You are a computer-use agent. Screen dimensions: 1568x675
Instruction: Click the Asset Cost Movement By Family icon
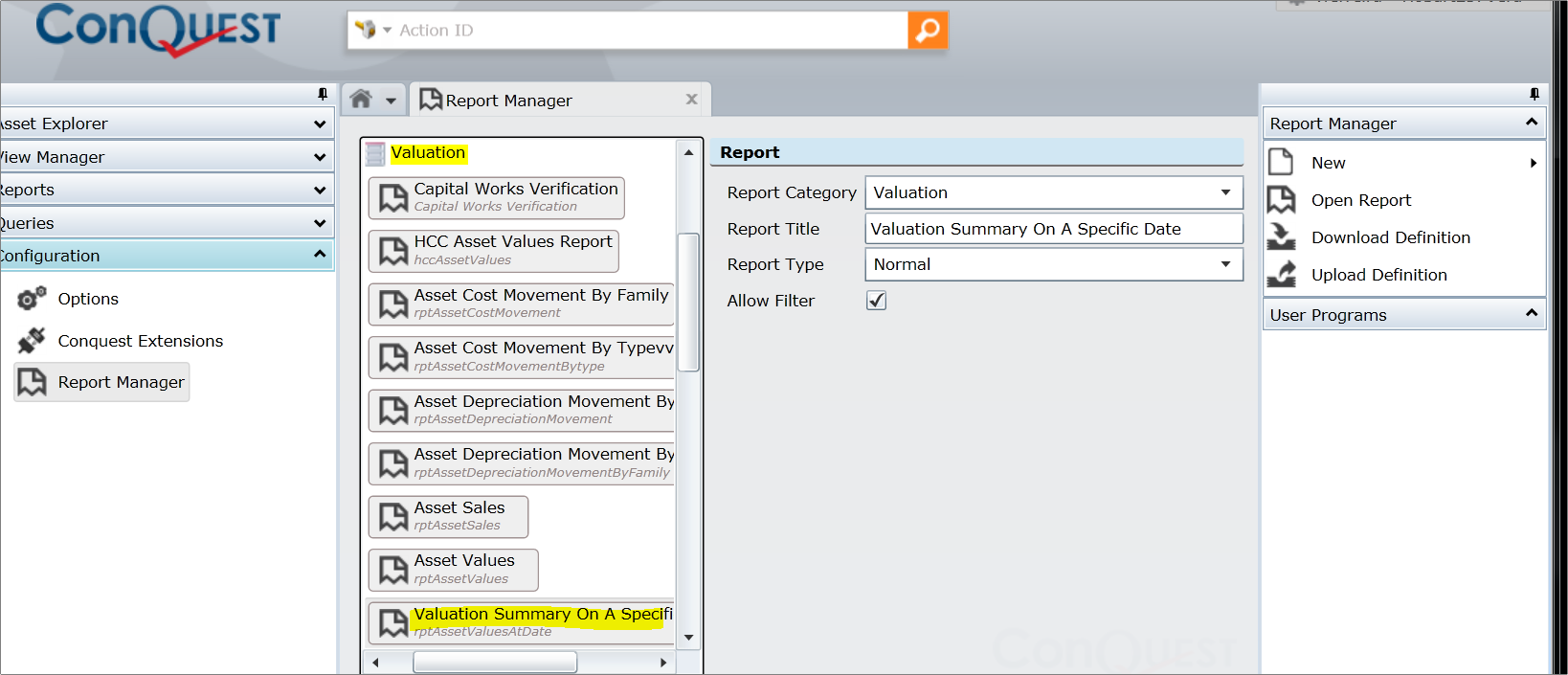393,304
